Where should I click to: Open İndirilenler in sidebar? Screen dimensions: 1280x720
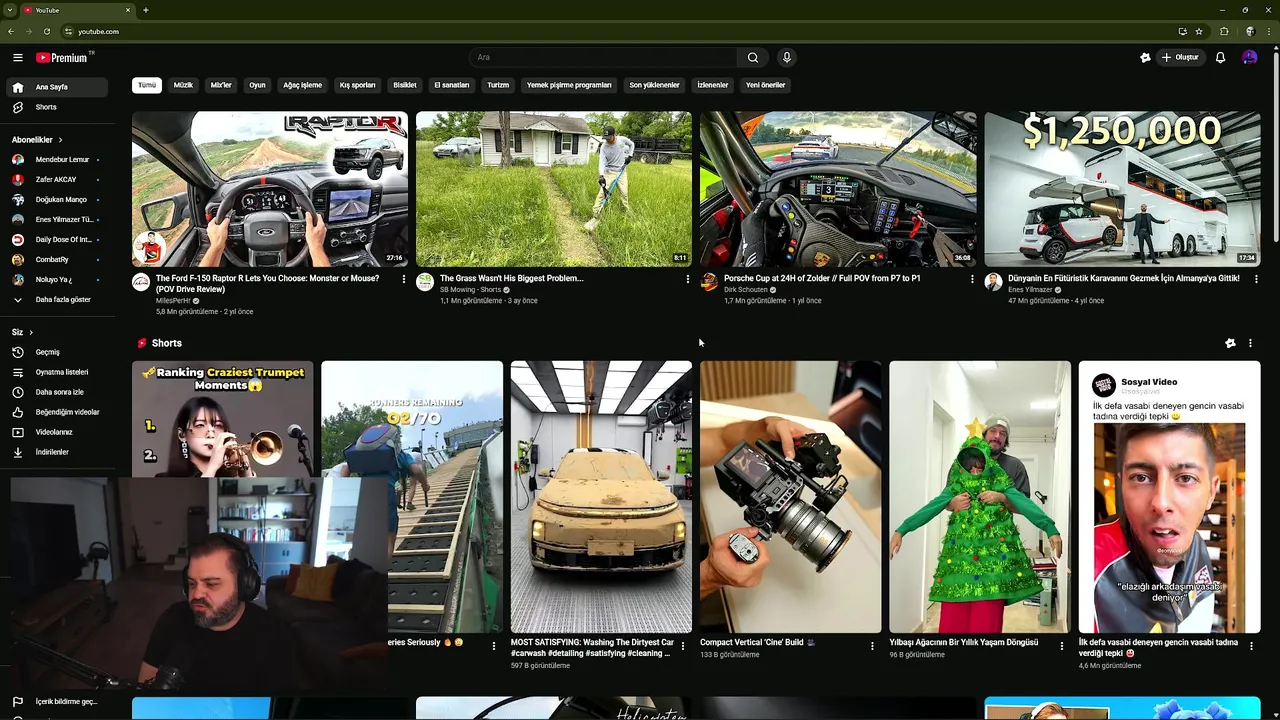pyautogui.click(x=56, y=452)
